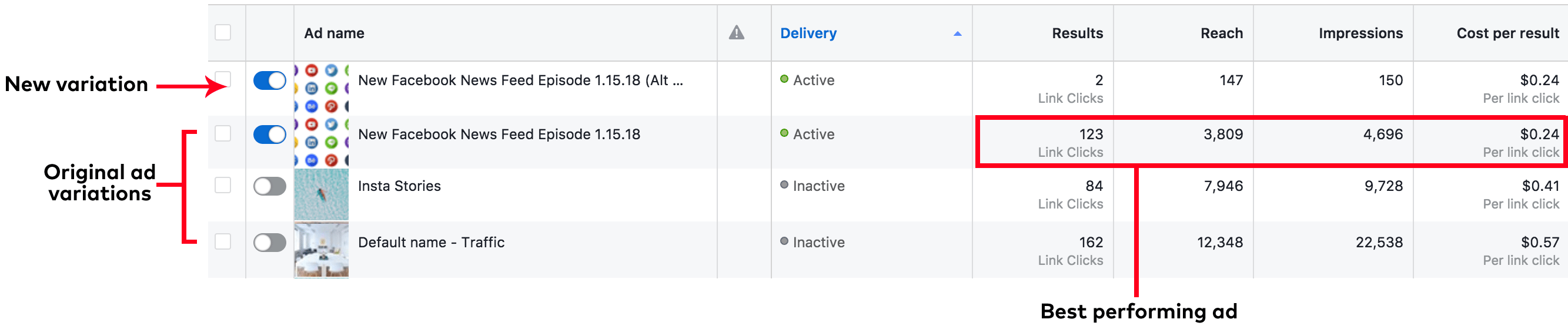Select the Insta Stories row checkbox
This screenshot has height=326, width=1568.
223,186
